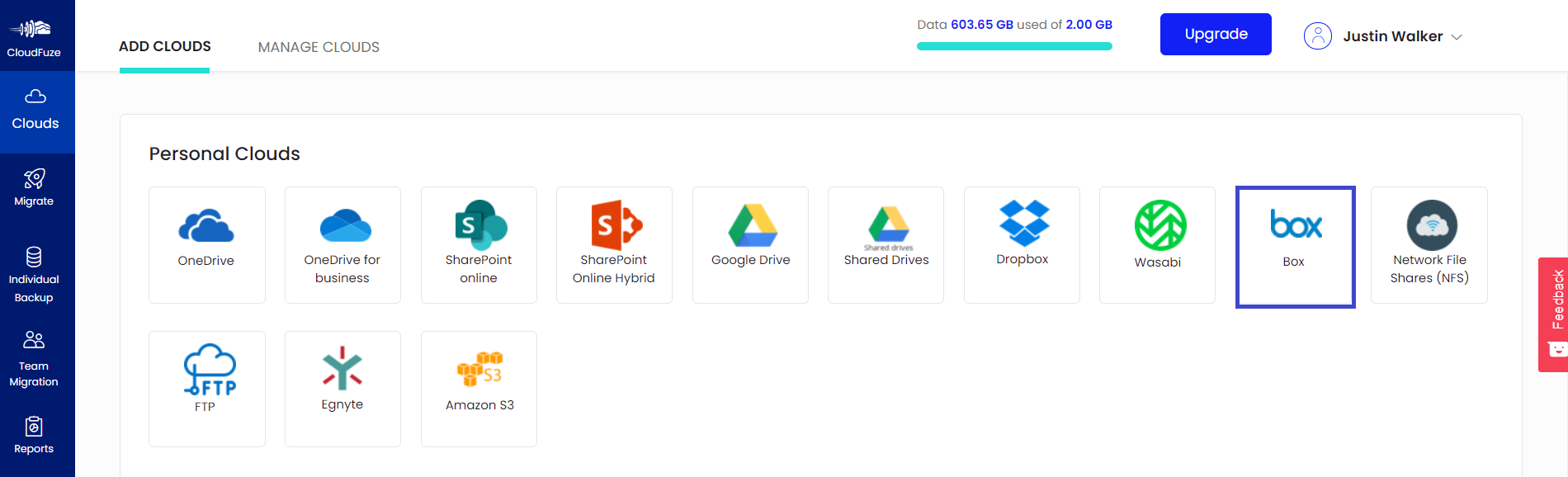
Task: Add an Egnyte cloud
Action: pyautogui.click(x=342, y=390)
